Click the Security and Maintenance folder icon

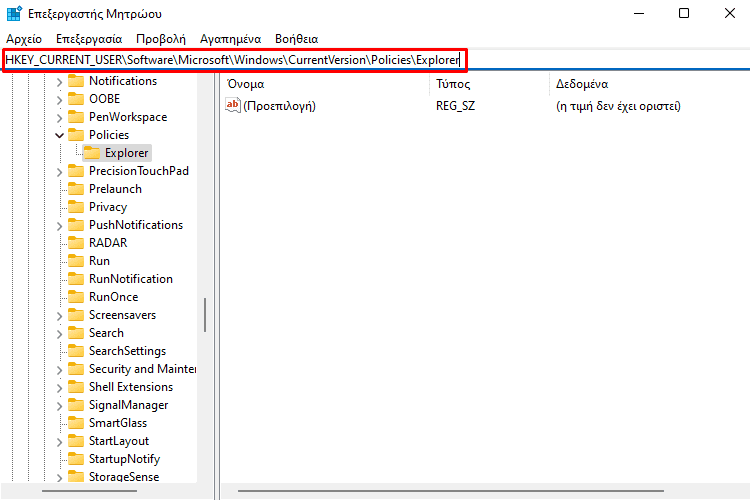click(76, 369)
